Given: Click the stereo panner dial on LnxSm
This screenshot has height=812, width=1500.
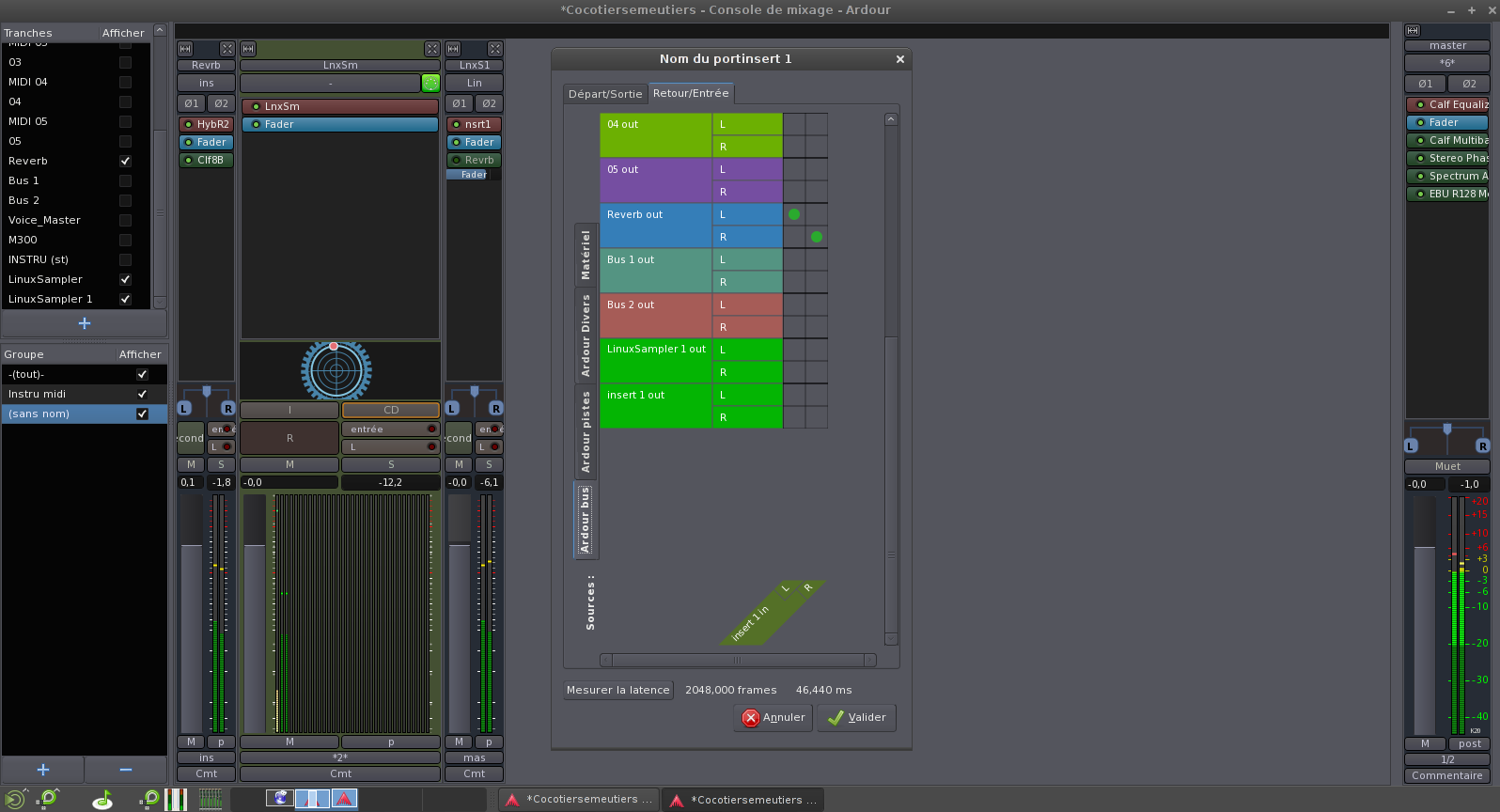Looking at the screenshot, I should coord(336,369).
